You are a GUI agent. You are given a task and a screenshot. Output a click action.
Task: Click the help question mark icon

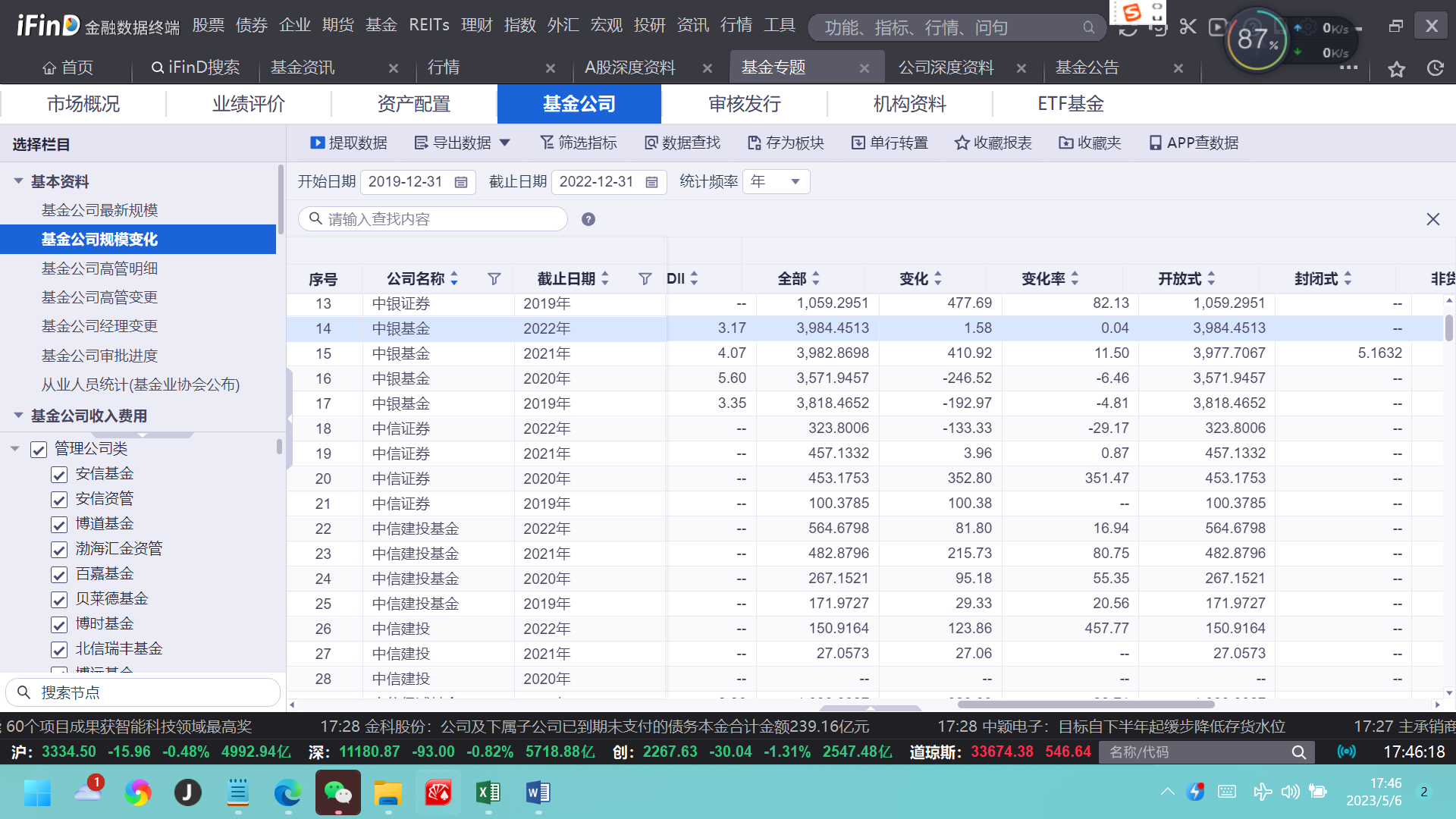coord(588,219)
